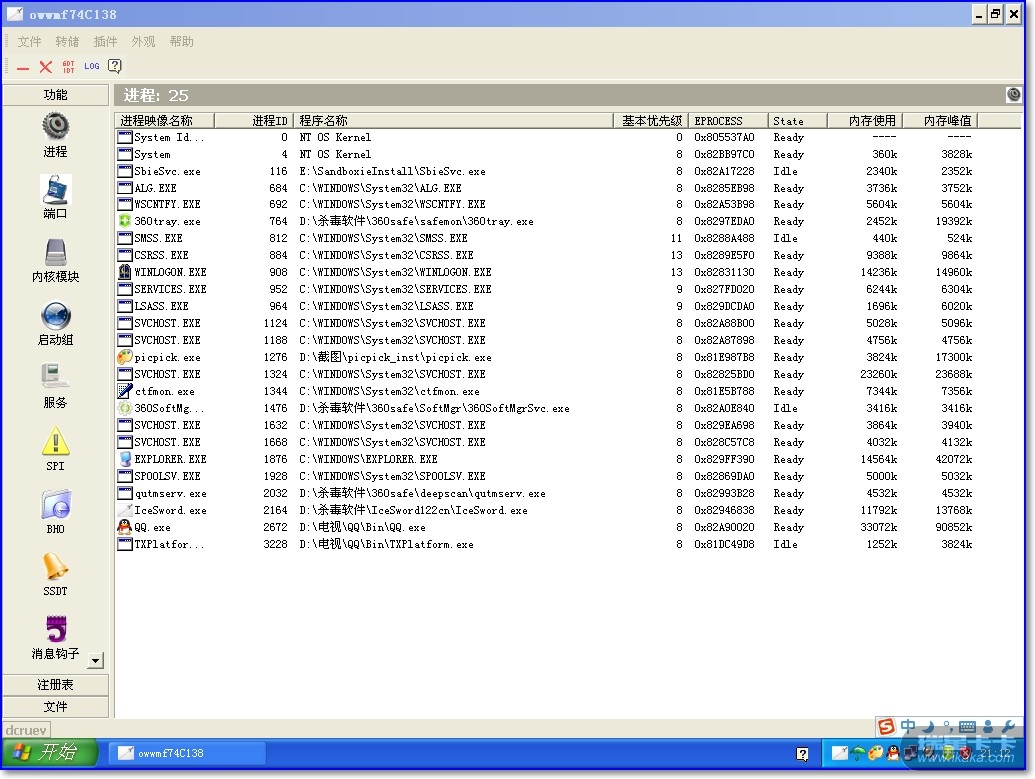The image size is (1035, 779).
Task: Click the help question-mark toolbar icon
Action: click(x=115, y=66)
